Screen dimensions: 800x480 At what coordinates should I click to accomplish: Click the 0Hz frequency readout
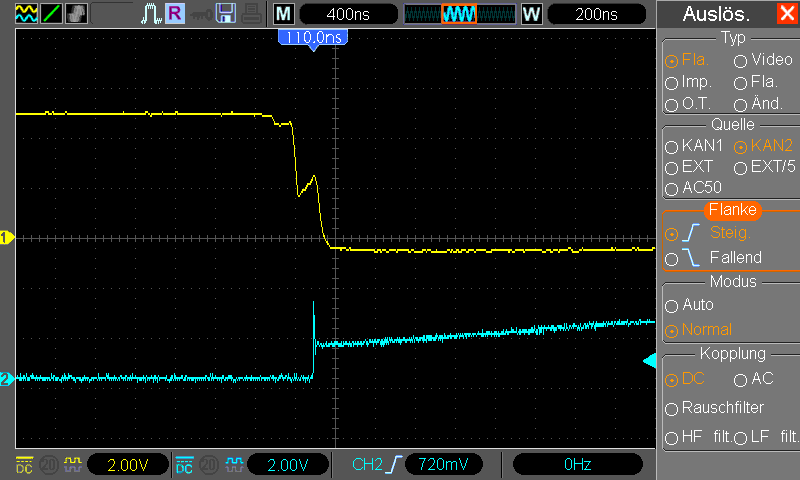tap(578, 464)
